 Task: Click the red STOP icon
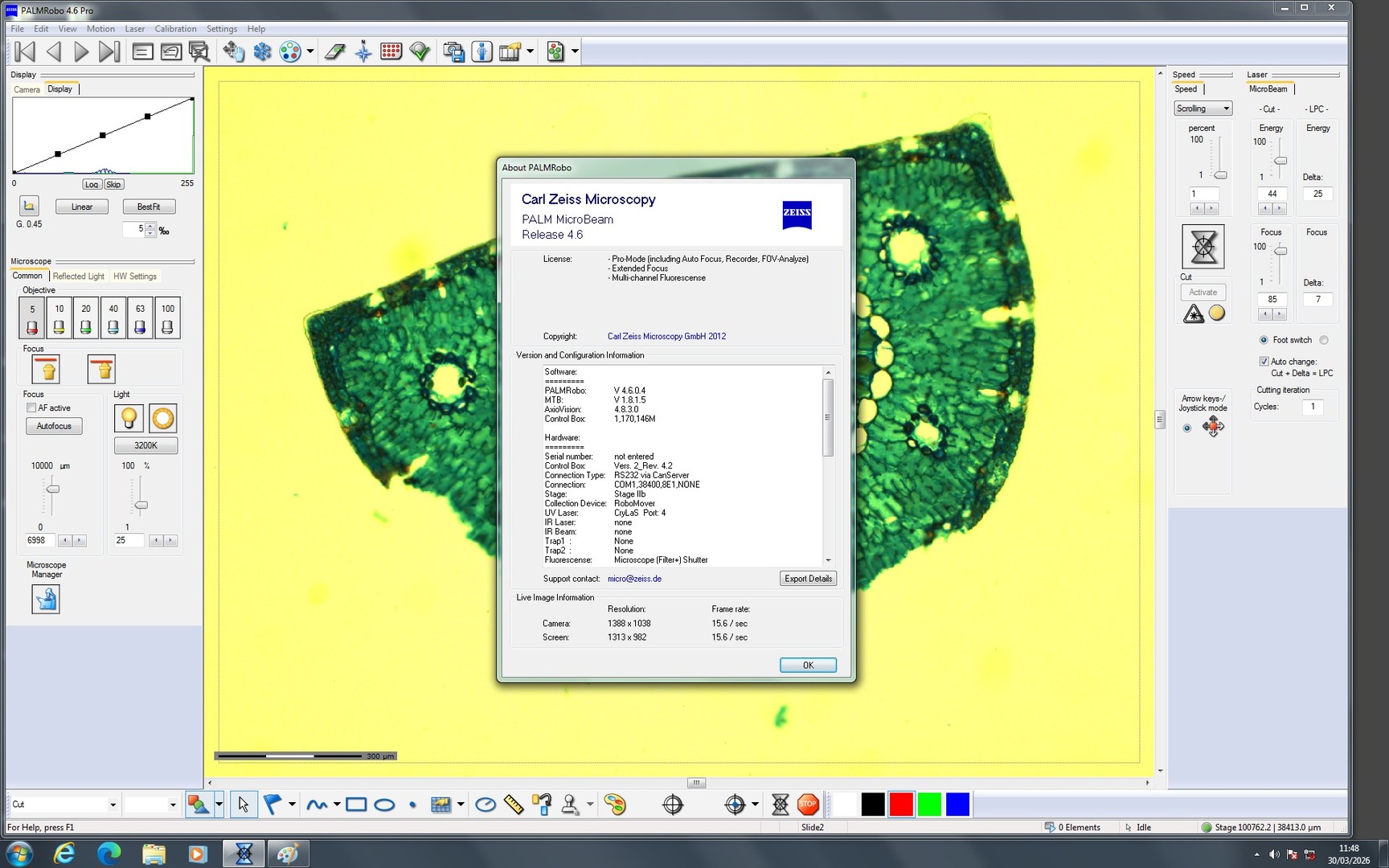pyautogui.click(x=808, y=804)
